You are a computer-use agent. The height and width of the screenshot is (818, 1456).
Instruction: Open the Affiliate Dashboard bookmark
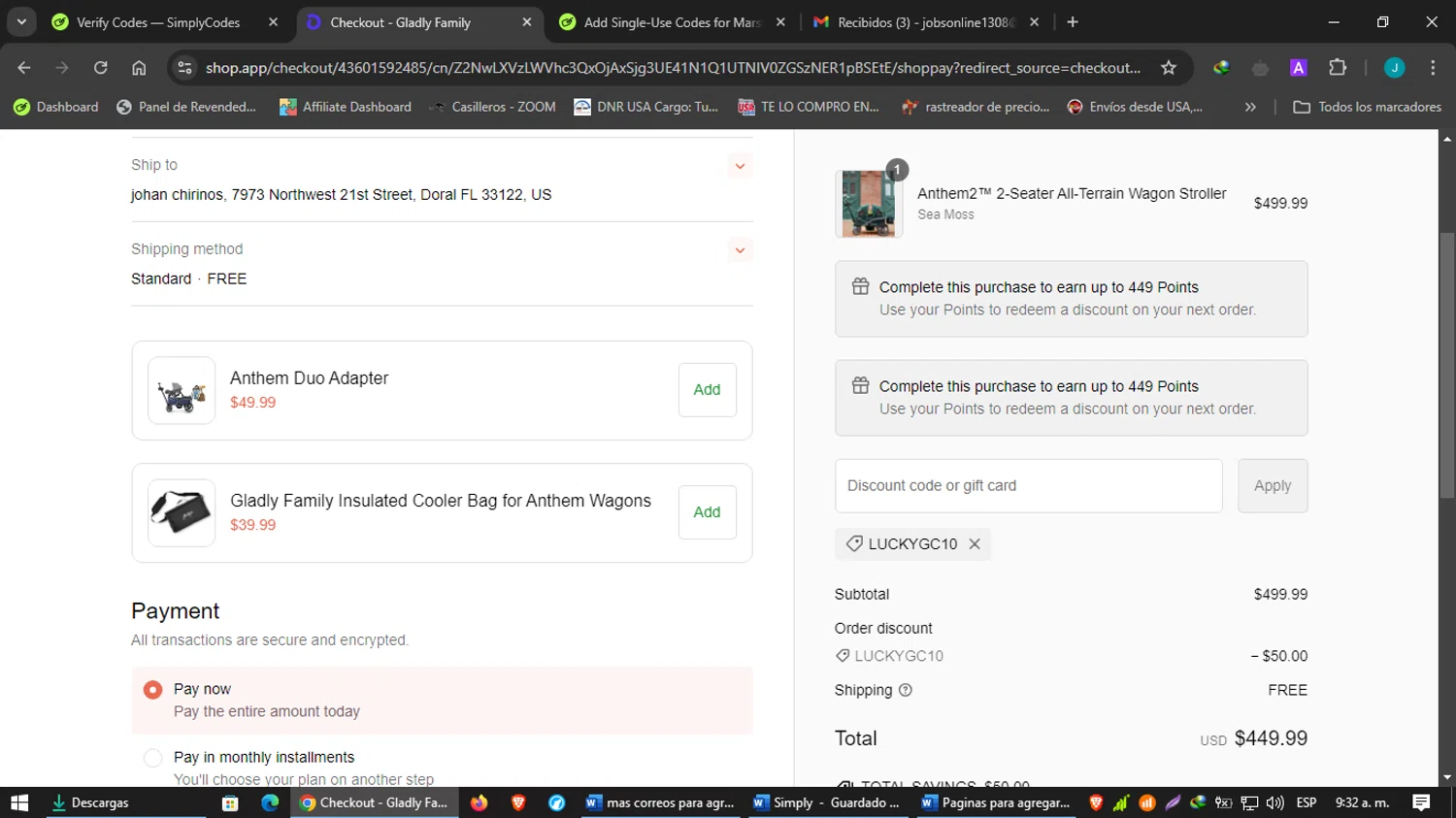click(346, 107)
